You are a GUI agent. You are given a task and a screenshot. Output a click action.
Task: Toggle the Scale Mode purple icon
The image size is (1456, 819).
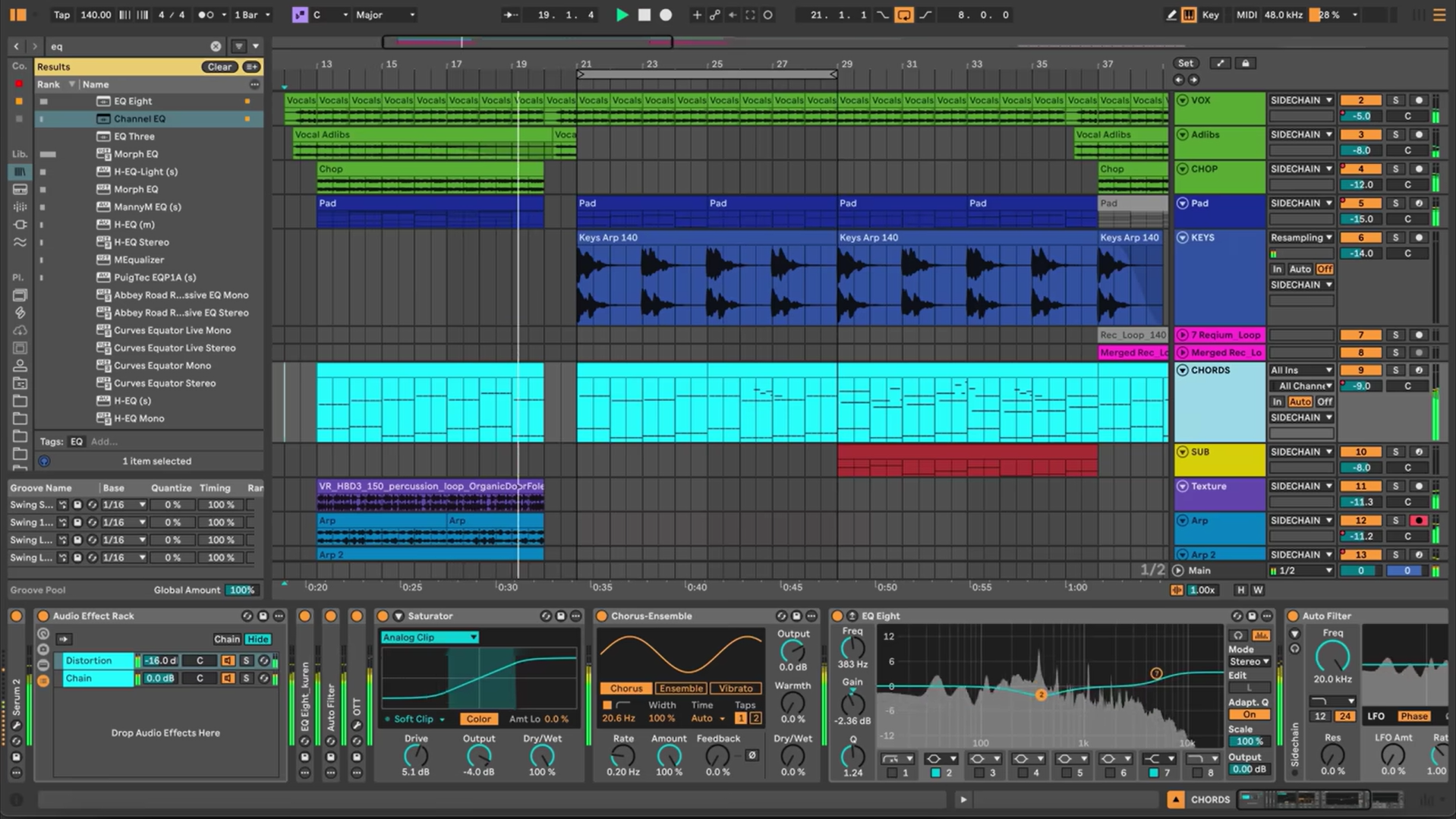[300, 14]
